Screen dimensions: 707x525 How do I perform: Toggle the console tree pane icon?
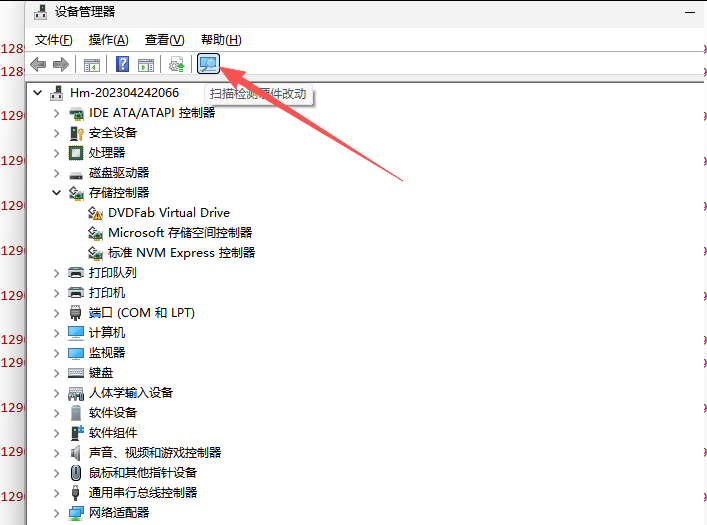pos(92,65)
